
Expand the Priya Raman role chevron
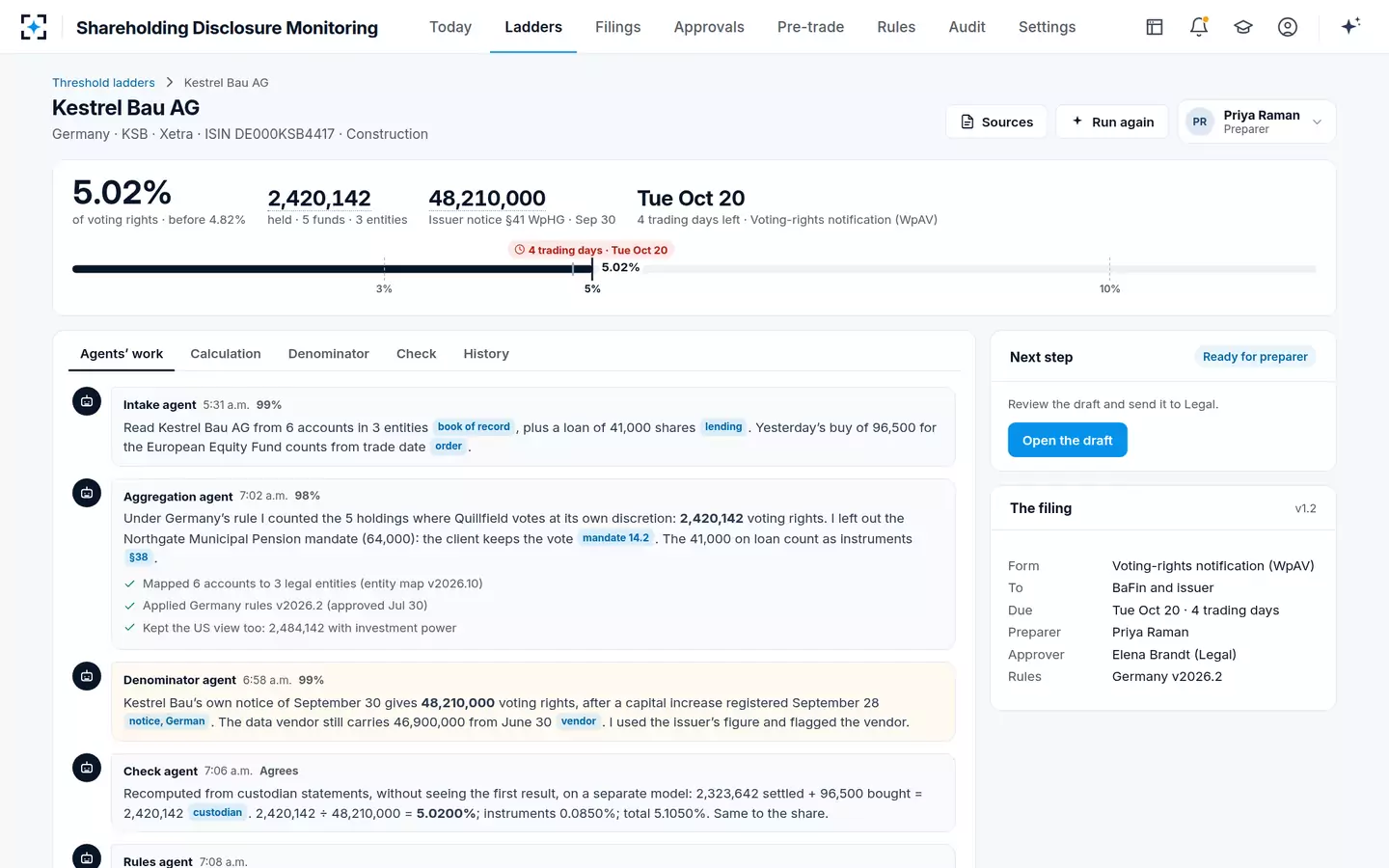click(1318, 122)
